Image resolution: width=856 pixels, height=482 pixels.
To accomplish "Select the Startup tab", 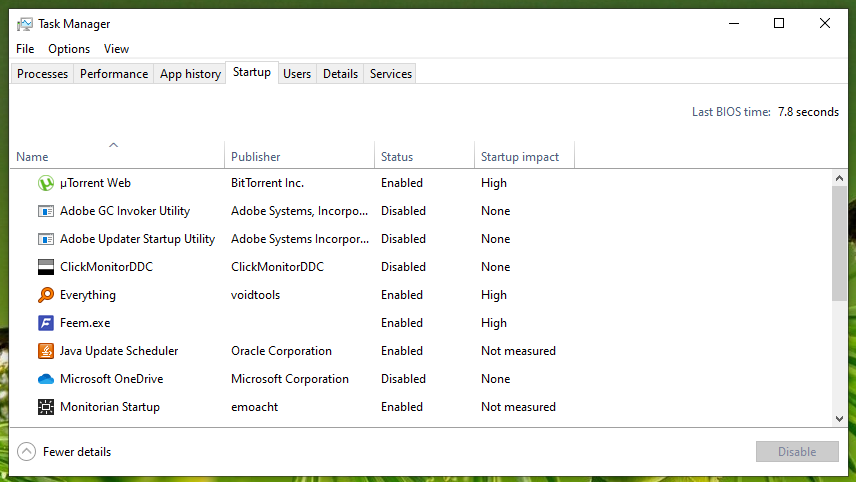I will click(252, 72).
